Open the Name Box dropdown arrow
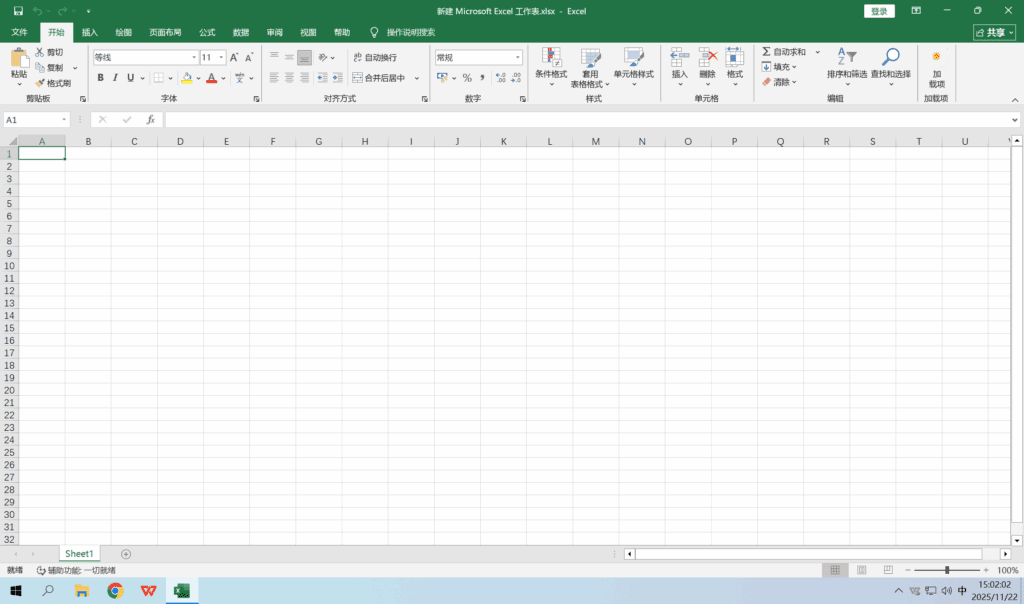This screenshot has height=604, width=1024. tap(64, 120)
